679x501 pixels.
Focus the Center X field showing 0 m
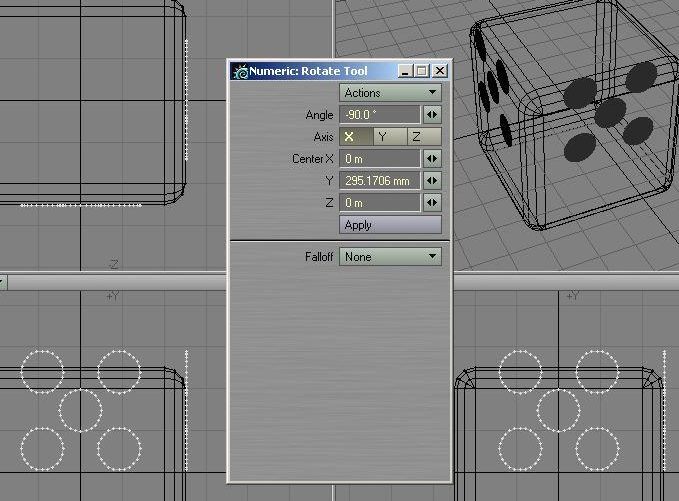(x=380, y=159)
